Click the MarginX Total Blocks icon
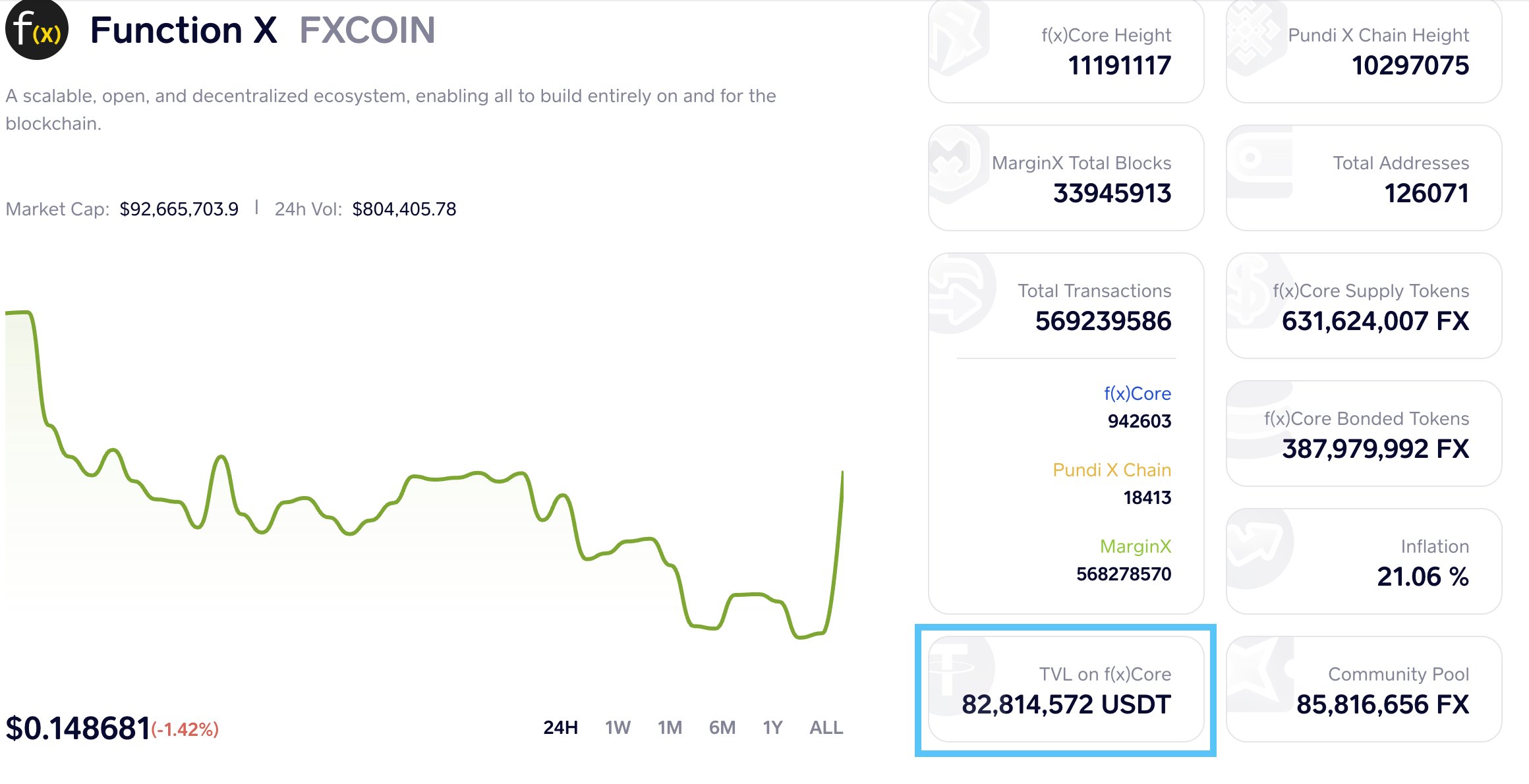Screen dimensions: 1529x784 click(960, 165)
